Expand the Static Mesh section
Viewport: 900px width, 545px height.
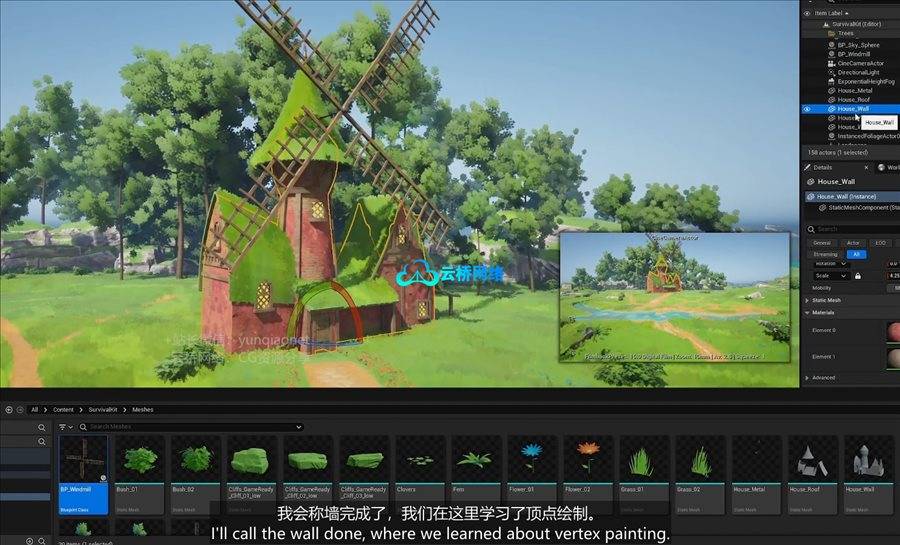[807, 300]
